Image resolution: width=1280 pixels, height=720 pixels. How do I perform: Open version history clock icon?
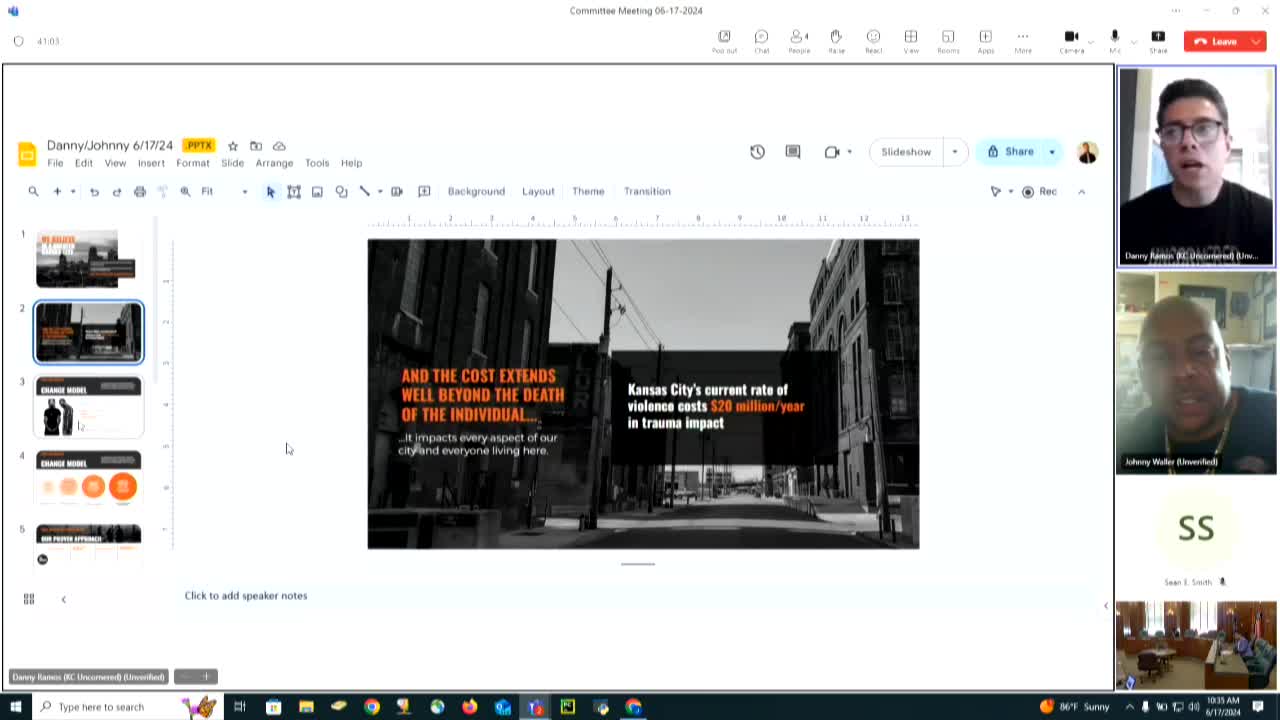click(x=757, y=152)
